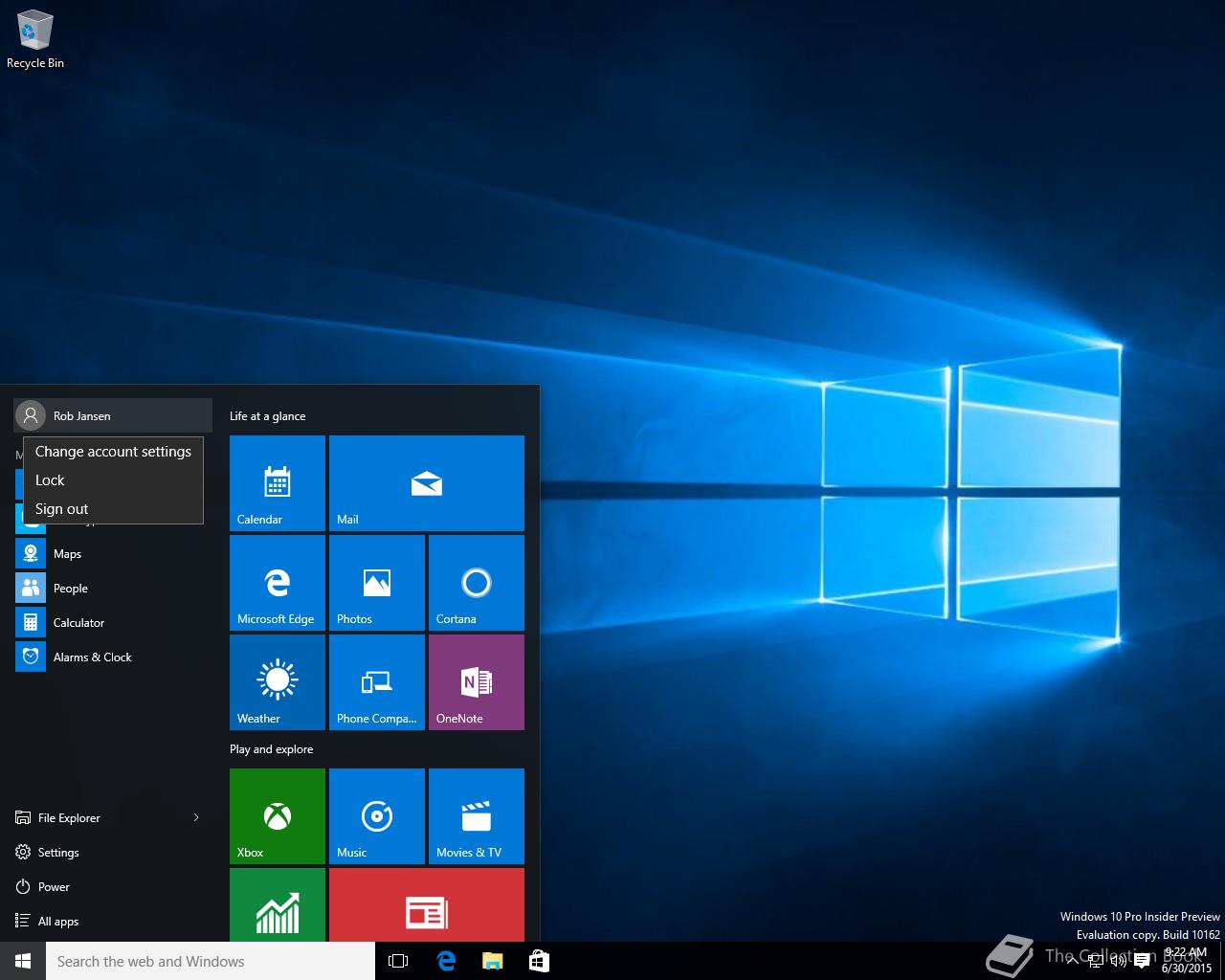Launch Calculator from the app list
Viewport: 1225px width, 980px height.
point(111,622)
